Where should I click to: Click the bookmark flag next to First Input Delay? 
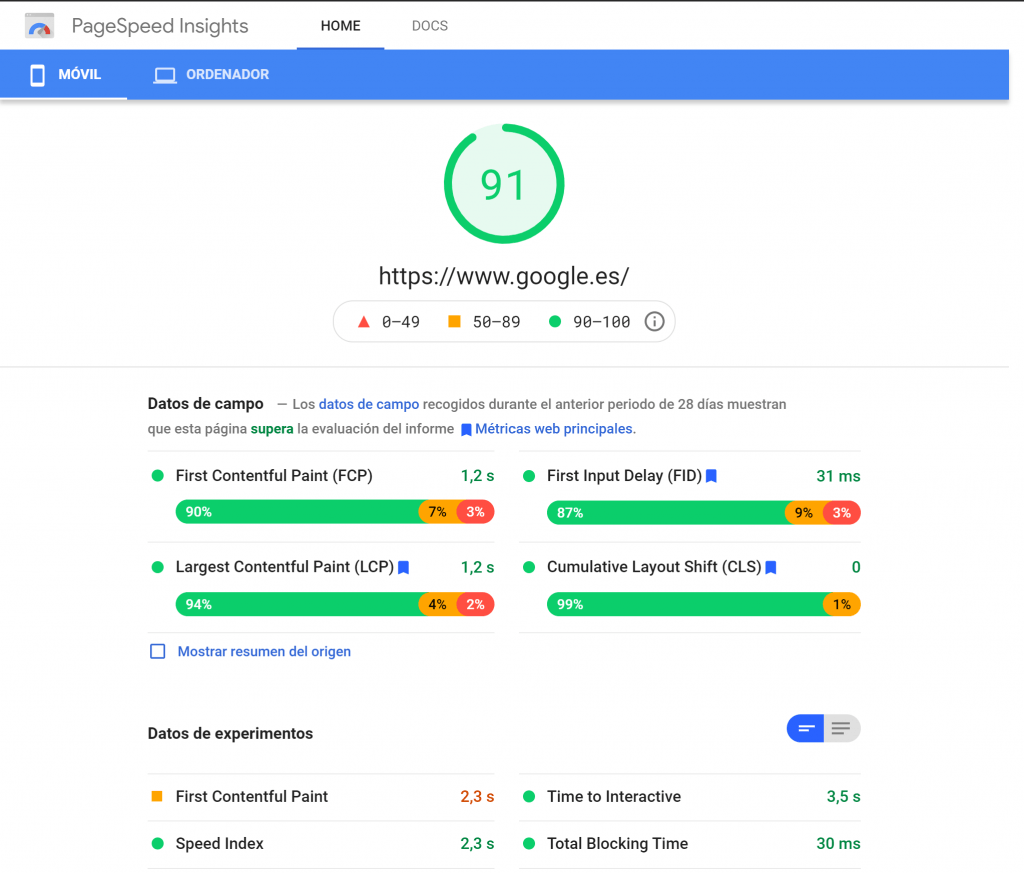(711, 476)
